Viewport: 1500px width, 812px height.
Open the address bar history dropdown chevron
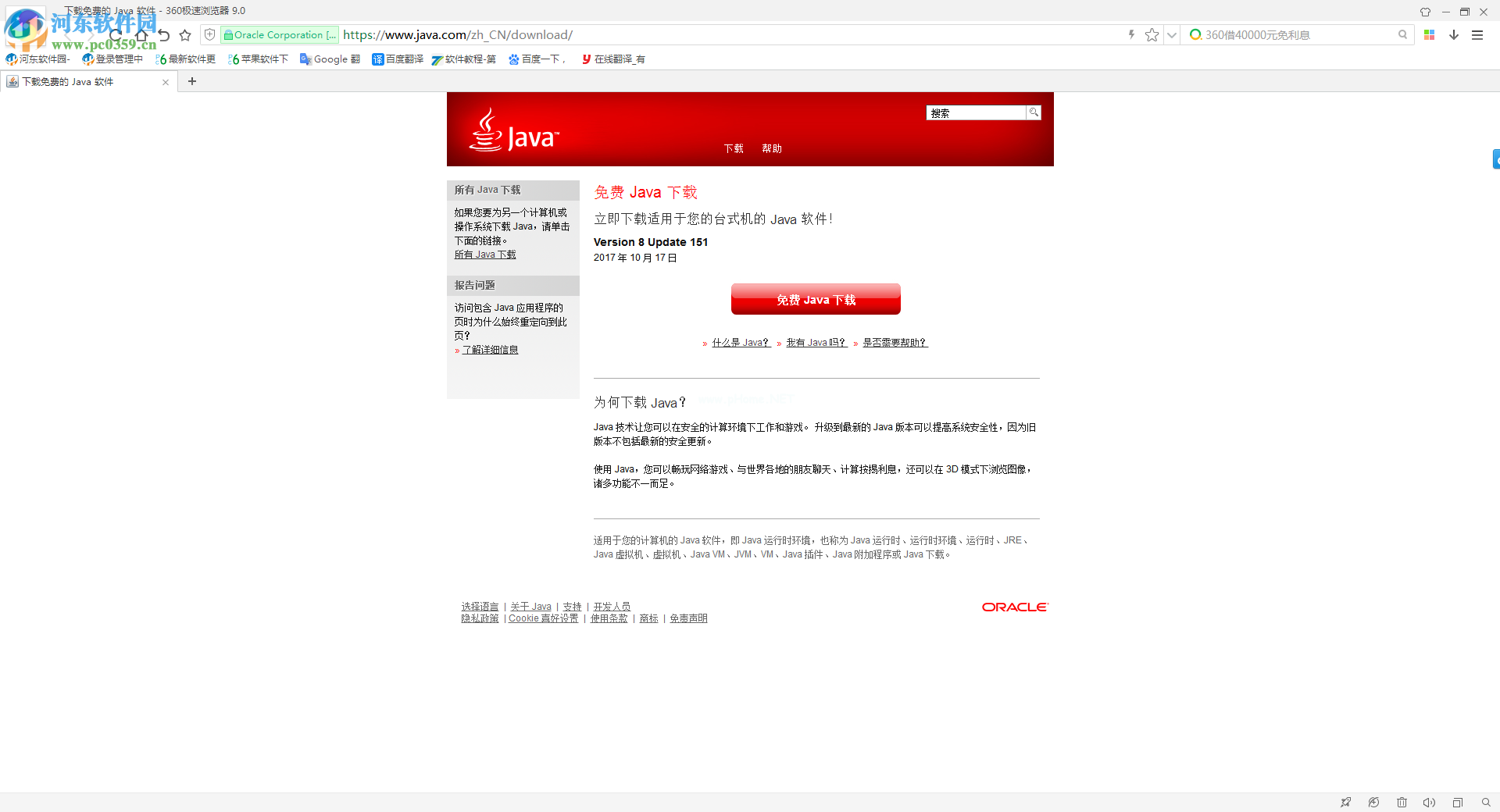point(1171,35)
